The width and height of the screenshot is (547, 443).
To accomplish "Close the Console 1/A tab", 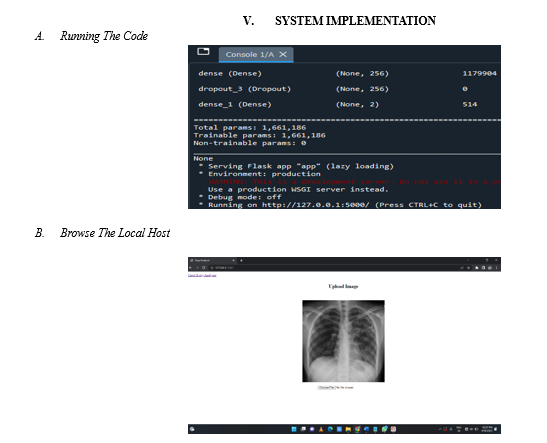I will click(x=283, y=54).
